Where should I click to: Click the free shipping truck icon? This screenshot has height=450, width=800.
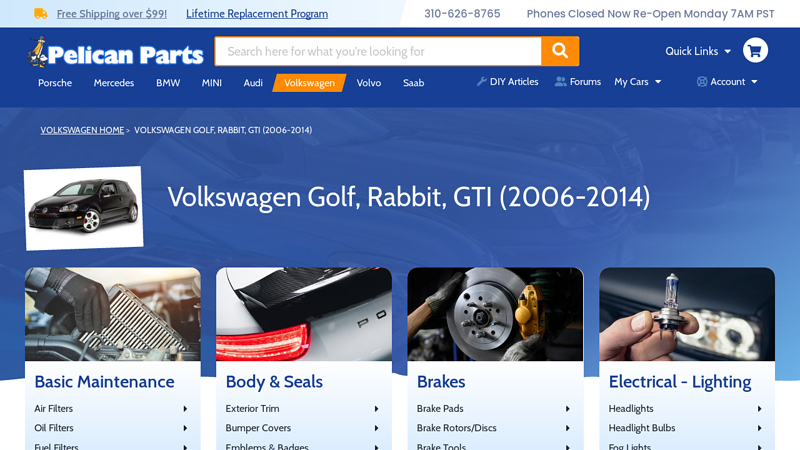click(41, 14)
